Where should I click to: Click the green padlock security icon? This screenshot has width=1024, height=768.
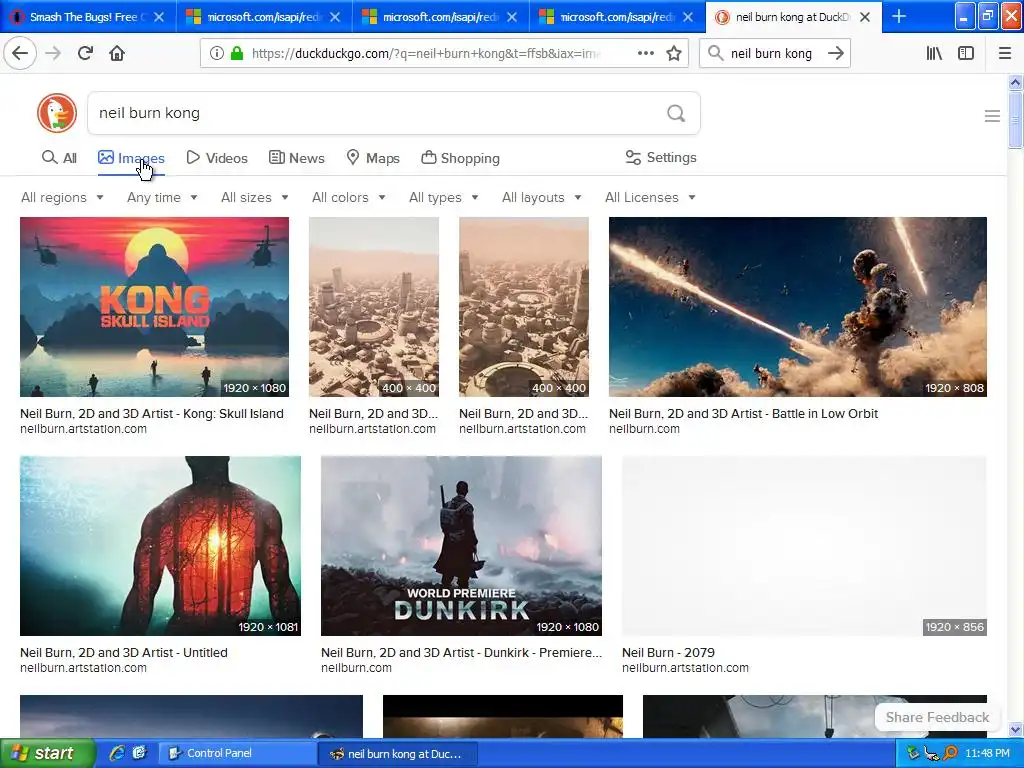[x=236, y=54]
